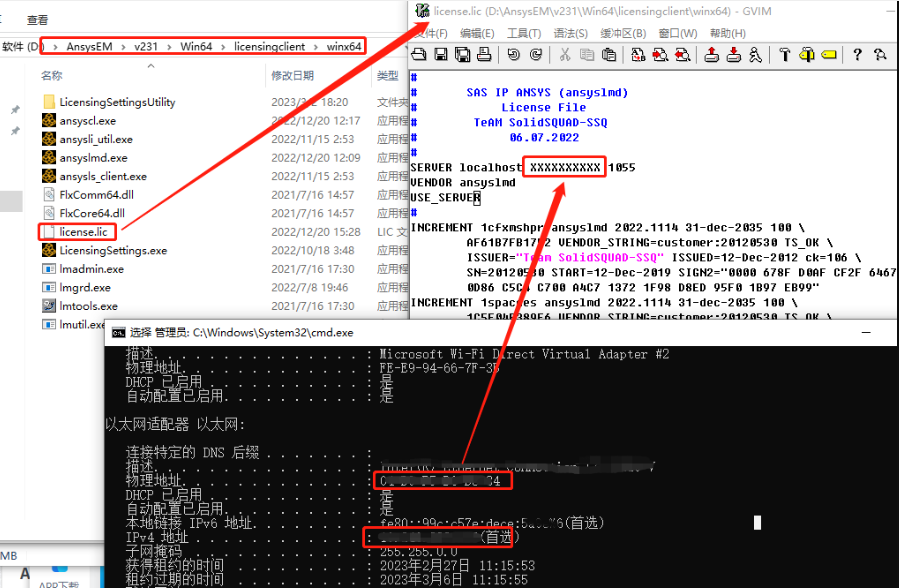This screenshot has width=899, height=588.
Task: Click the Copy icon in GVIM toolbar
Action: point(587,54)
